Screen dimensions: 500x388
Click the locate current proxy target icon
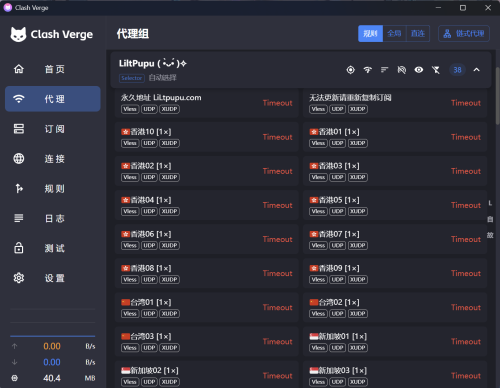[x=350, y=70]
